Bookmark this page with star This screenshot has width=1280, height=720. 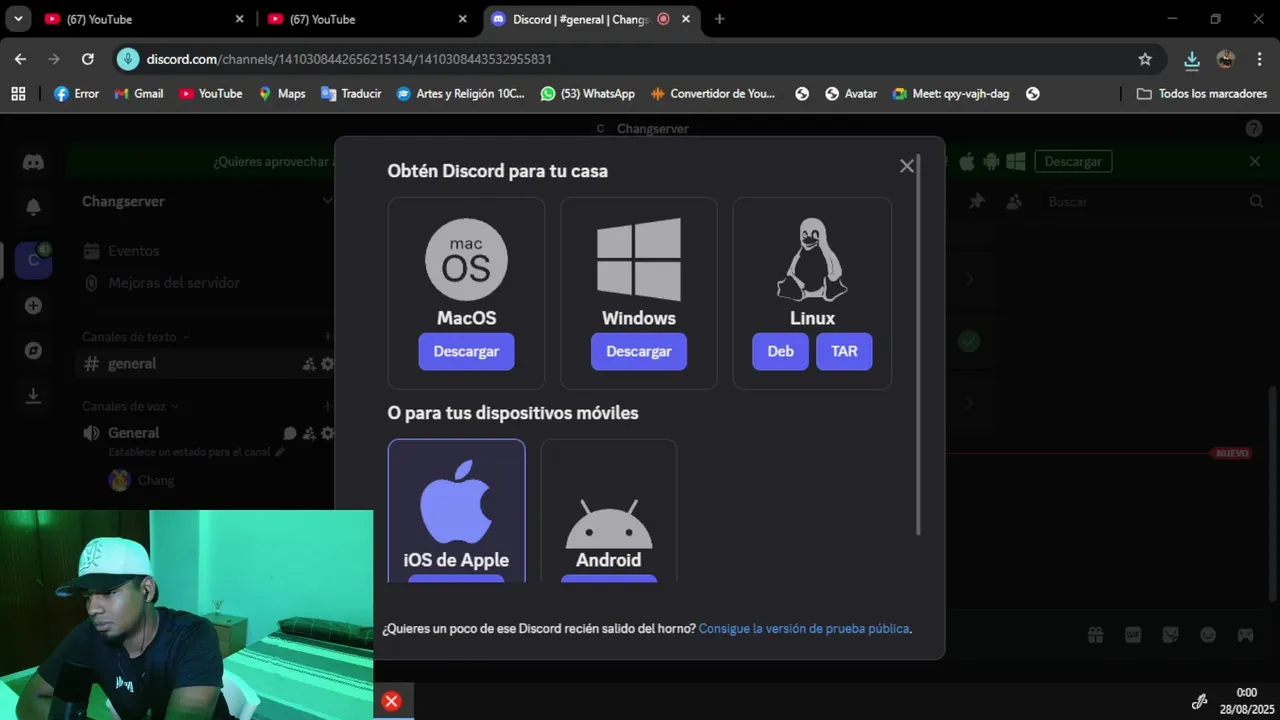tap(1145, 59)
